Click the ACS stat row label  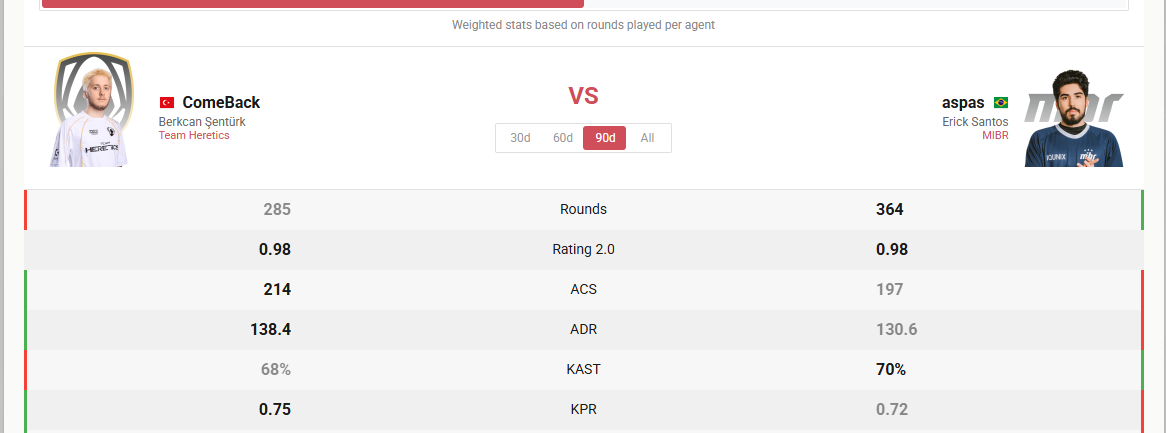(x=584, y=290)
